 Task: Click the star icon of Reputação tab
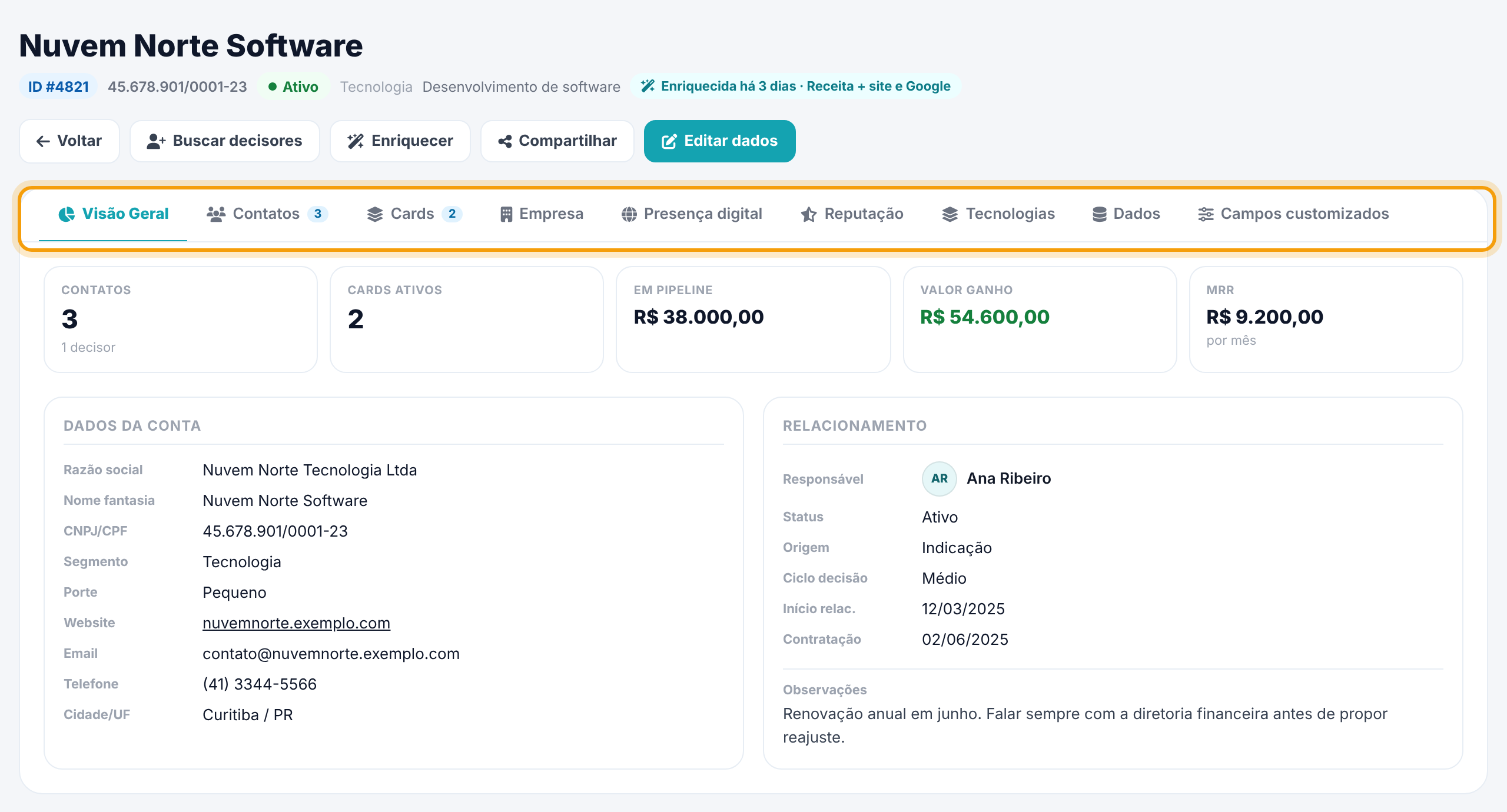coord(809,214)
